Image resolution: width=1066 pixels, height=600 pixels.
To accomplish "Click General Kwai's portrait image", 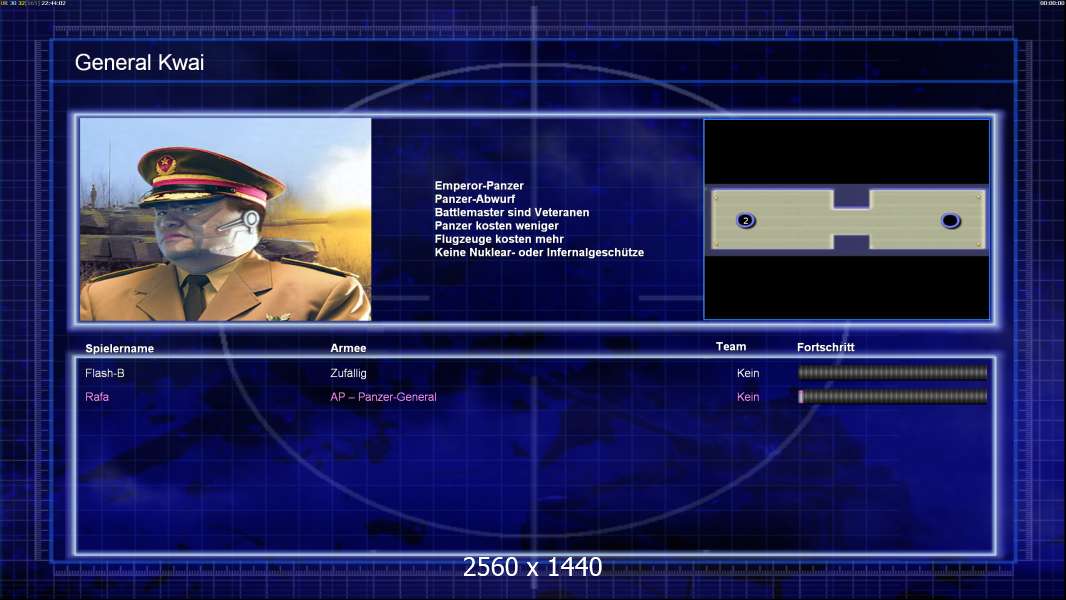I will (226, 219).
